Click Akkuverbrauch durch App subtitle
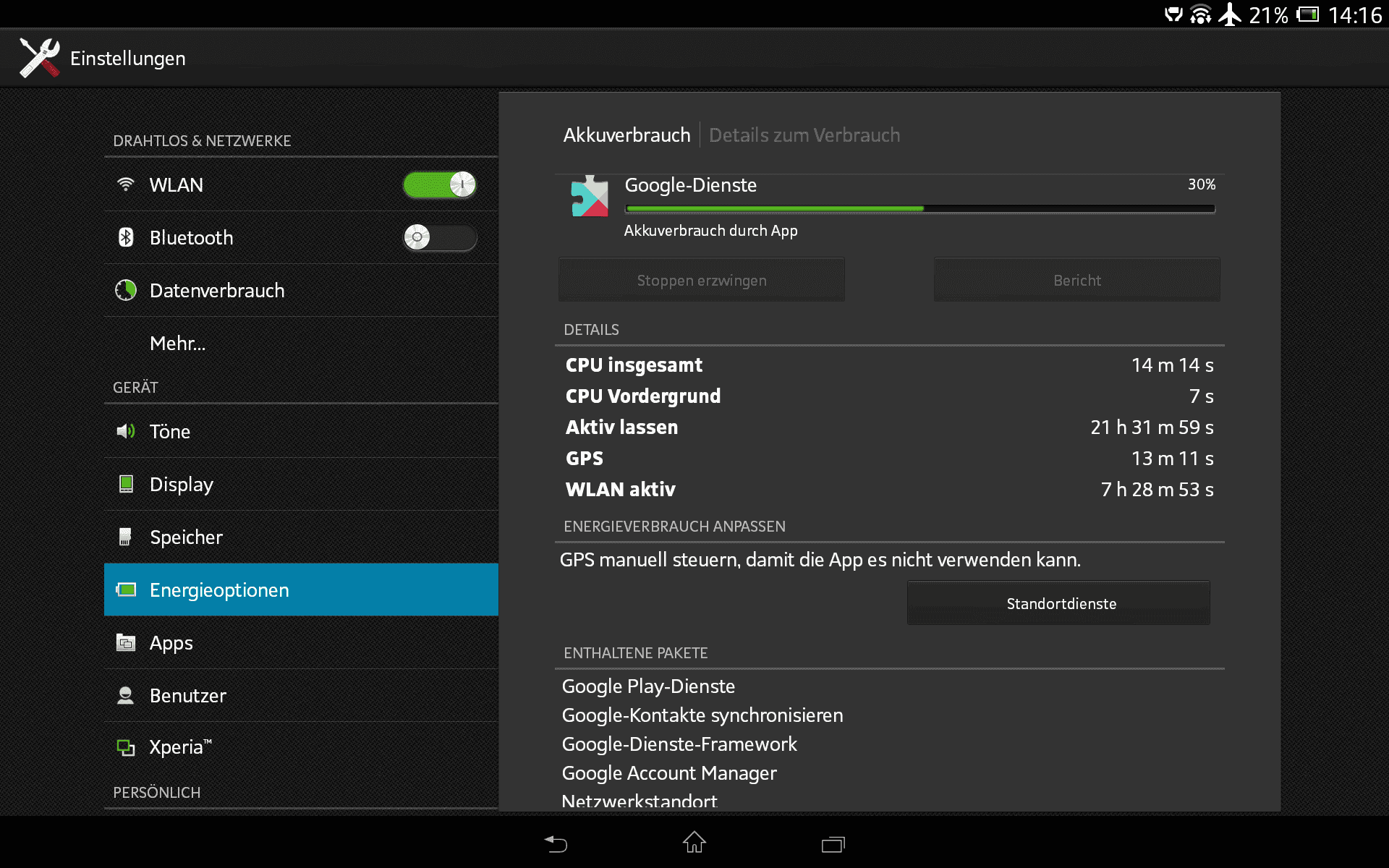Image resolution: width=1389 pixels, height=868 pixels. coord(710,231)
